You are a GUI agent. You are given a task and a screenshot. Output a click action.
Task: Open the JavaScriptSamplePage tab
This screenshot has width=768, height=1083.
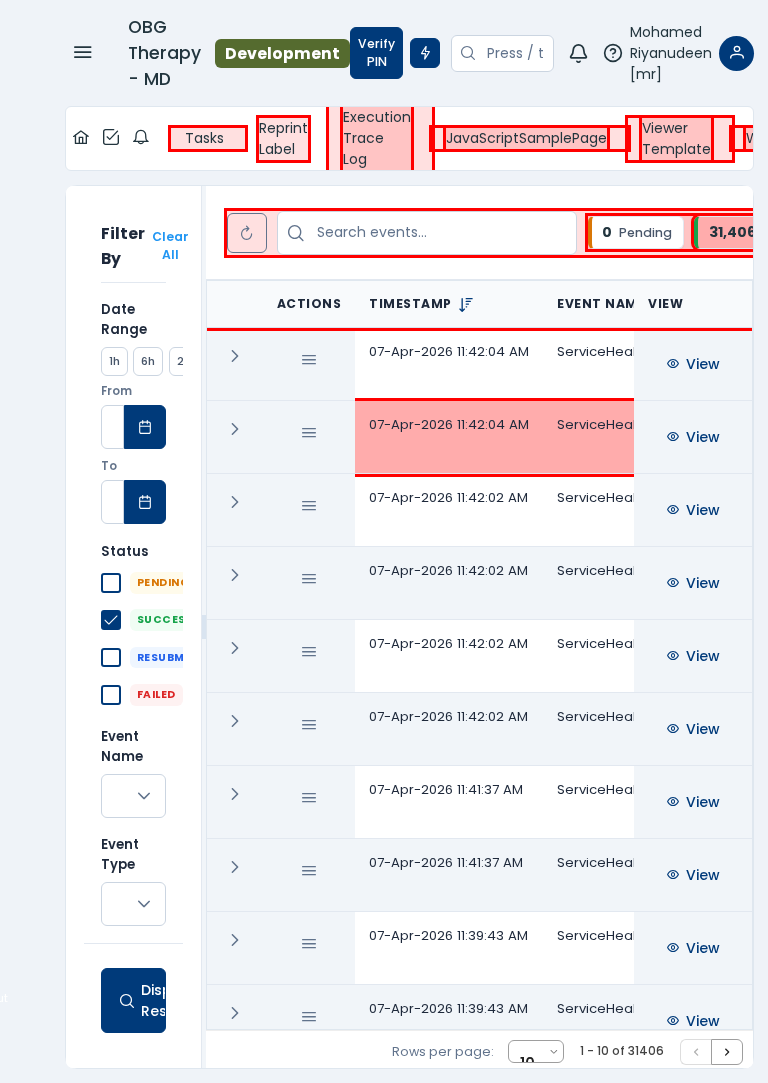point(527,138)
